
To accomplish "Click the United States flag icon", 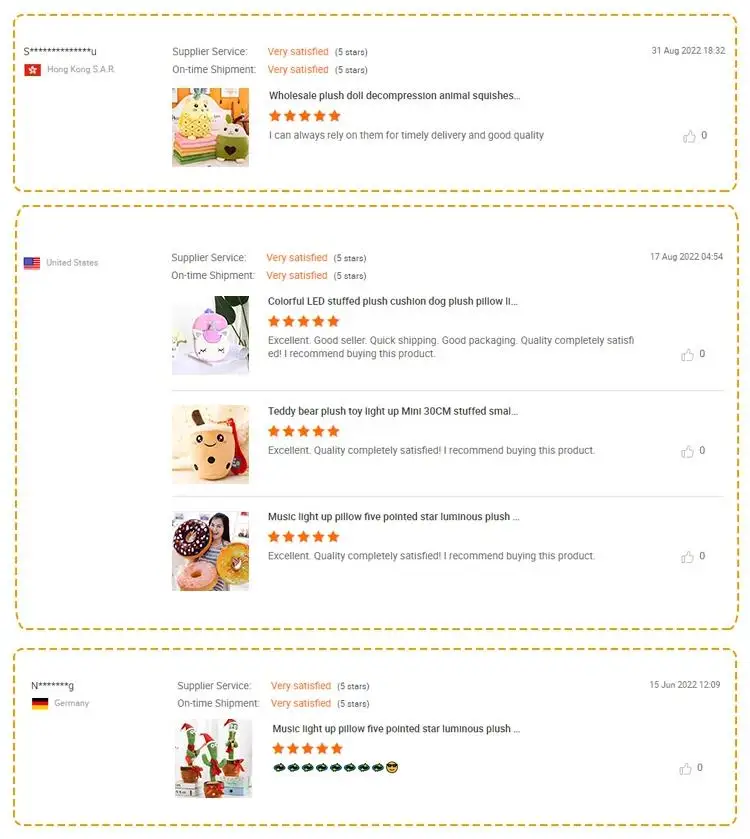I will (32, 263).
